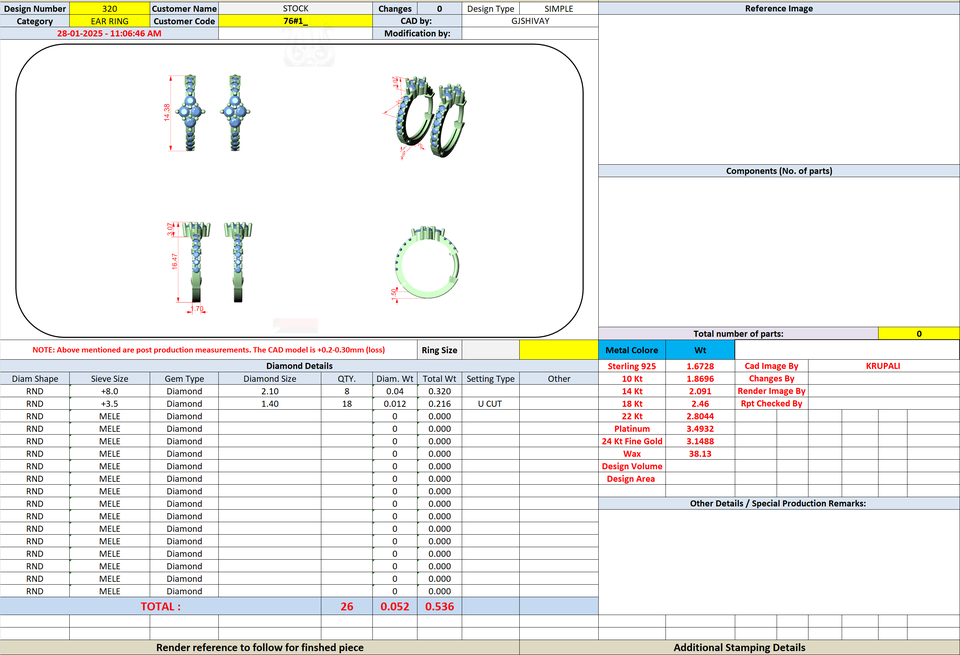Select 10 Kt weight 1.8696

tap(700, 379)
